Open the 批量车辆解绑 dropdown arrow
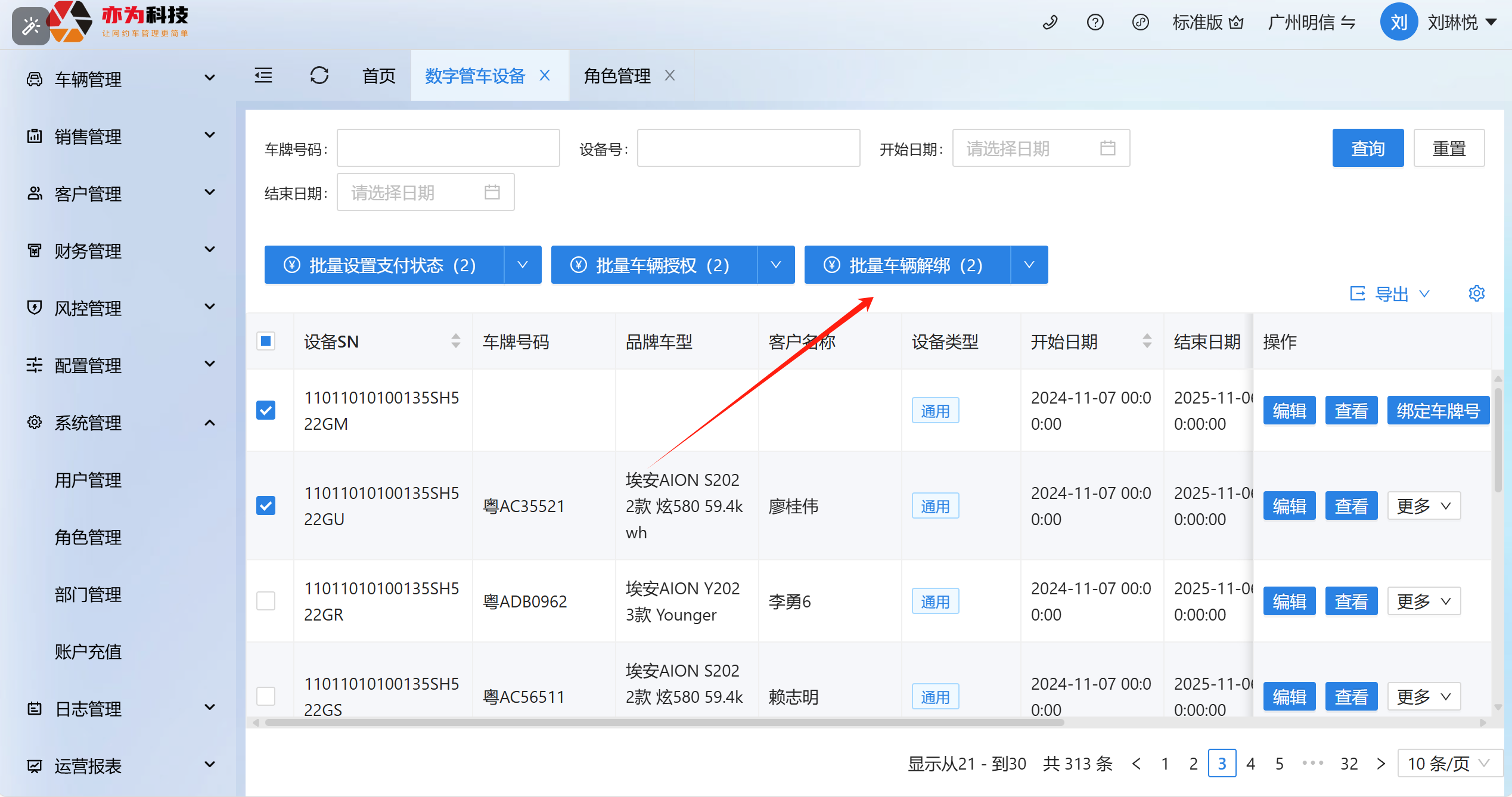 point(1029,265)
